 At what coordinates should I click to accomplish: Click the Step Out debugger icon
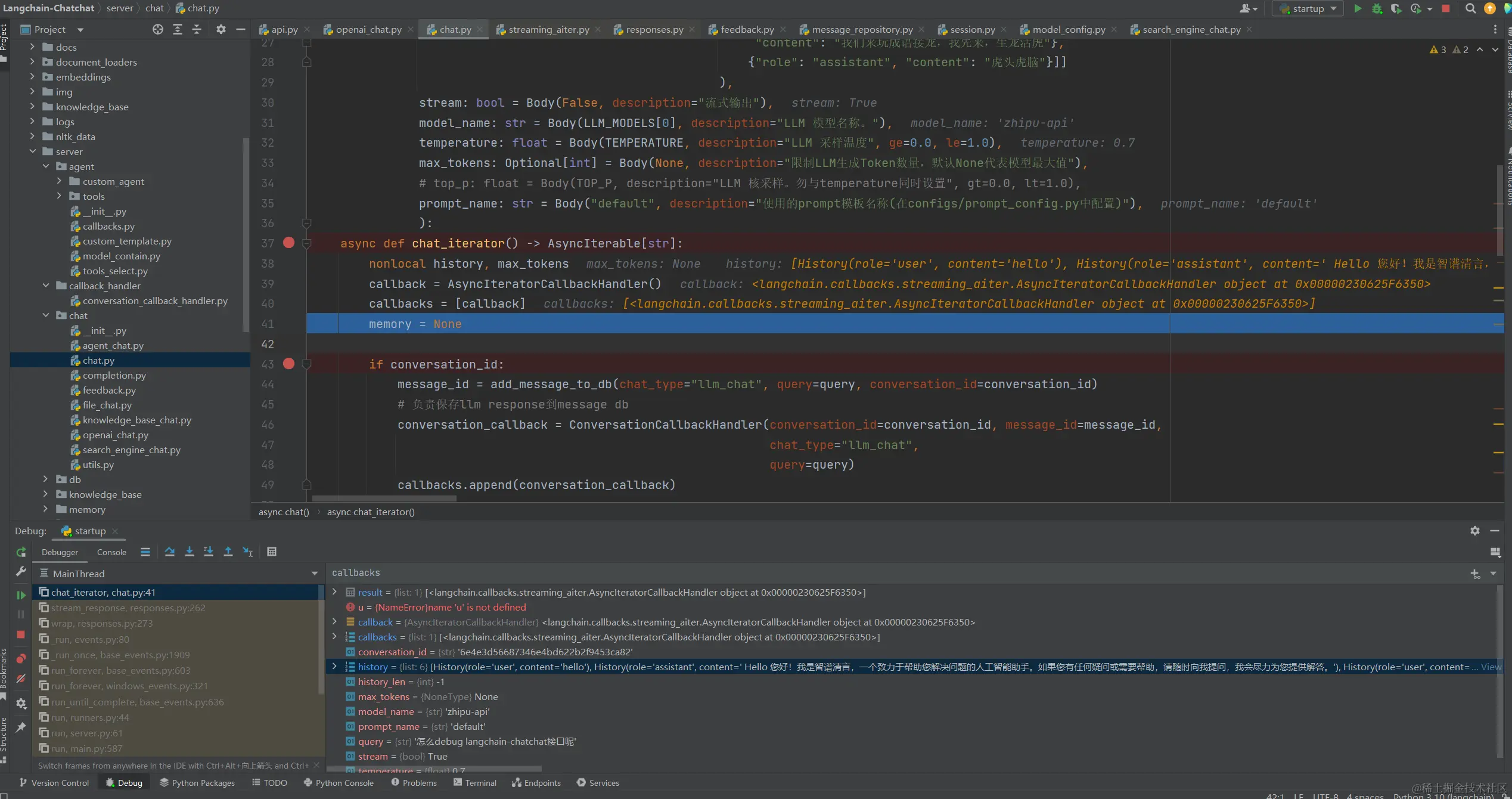(x=228, y=552)
